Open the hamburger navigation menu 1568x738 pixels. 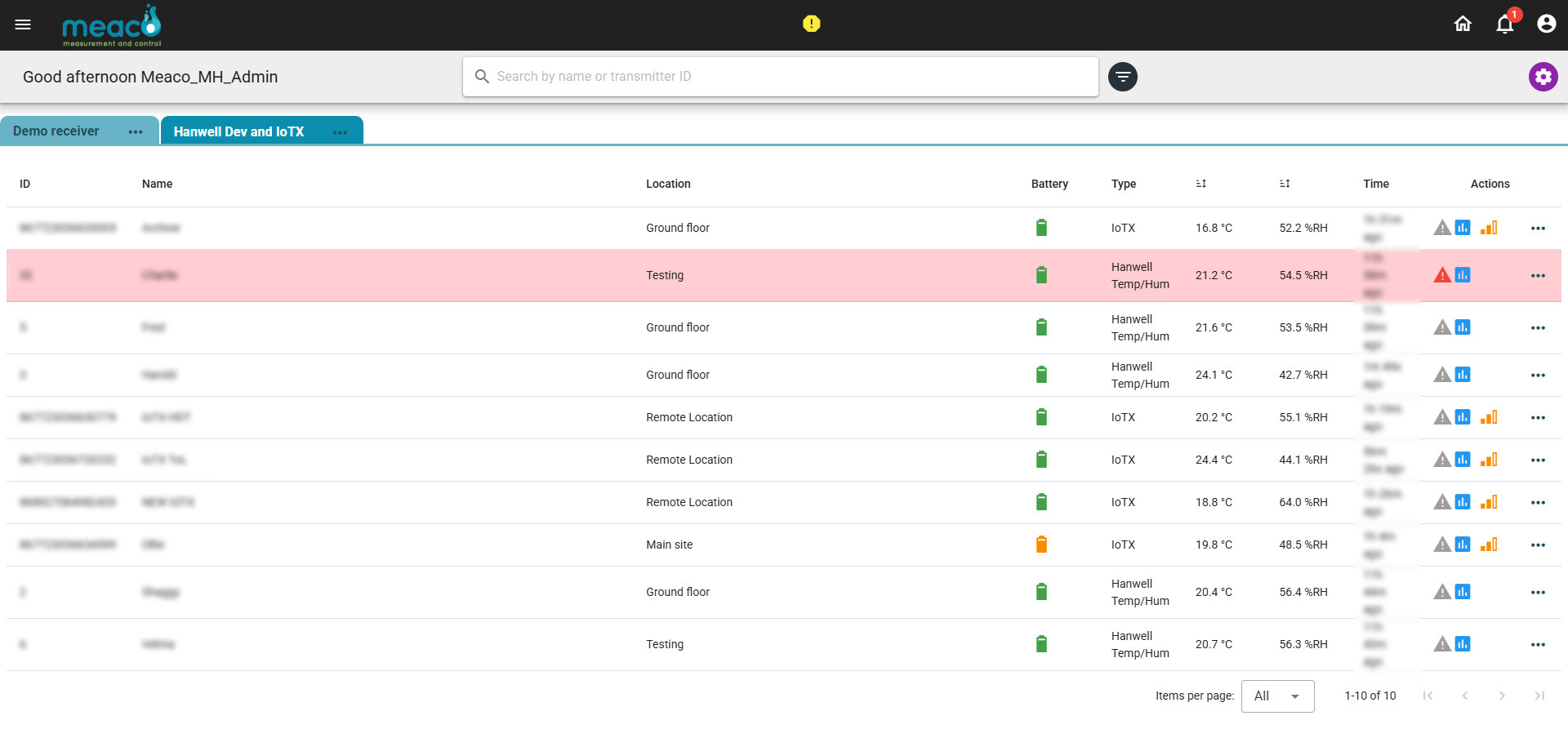pos(23,24)
